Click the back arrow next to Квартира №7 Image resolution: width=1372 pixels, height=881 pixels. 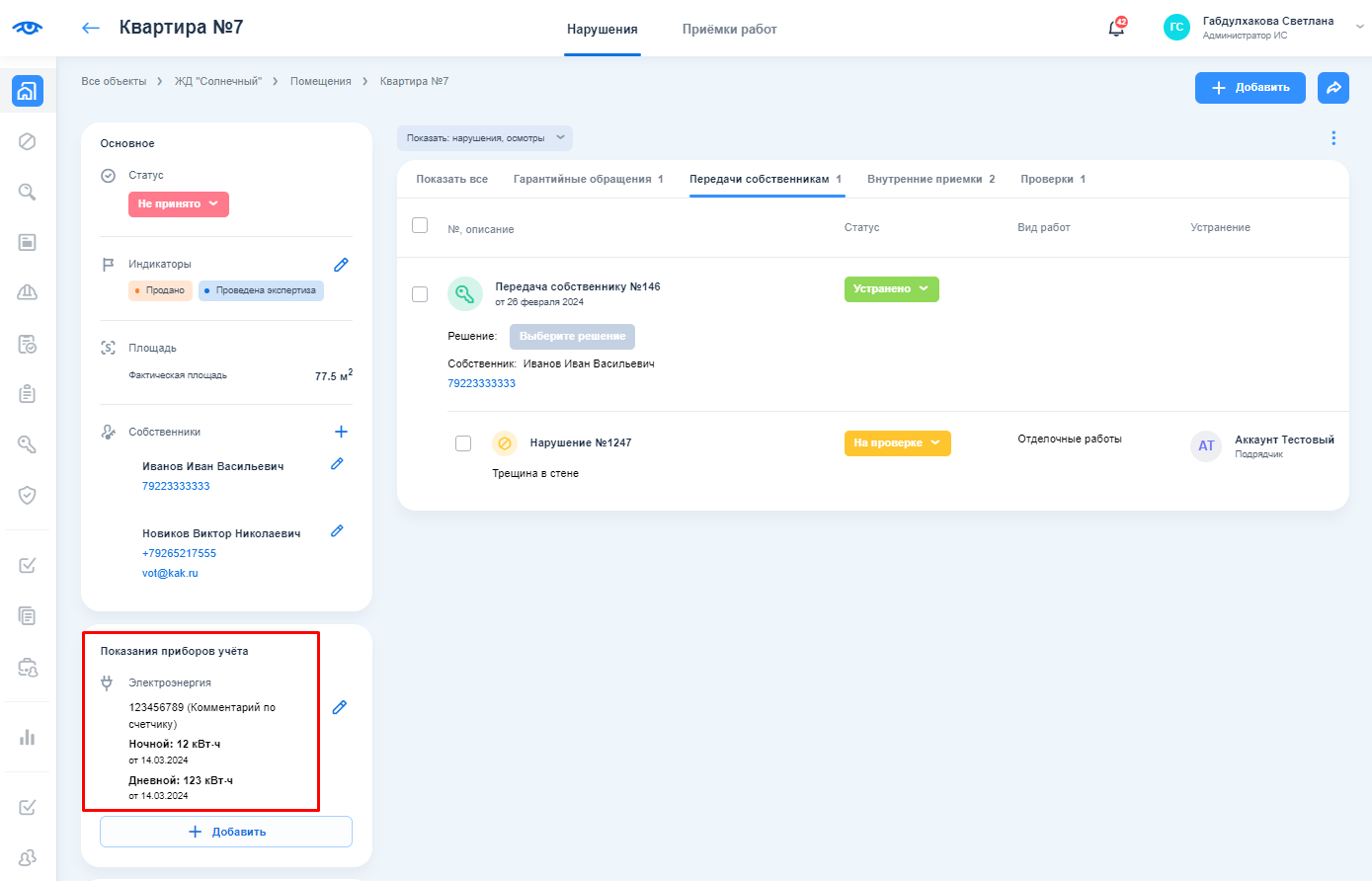pos(91,29)
